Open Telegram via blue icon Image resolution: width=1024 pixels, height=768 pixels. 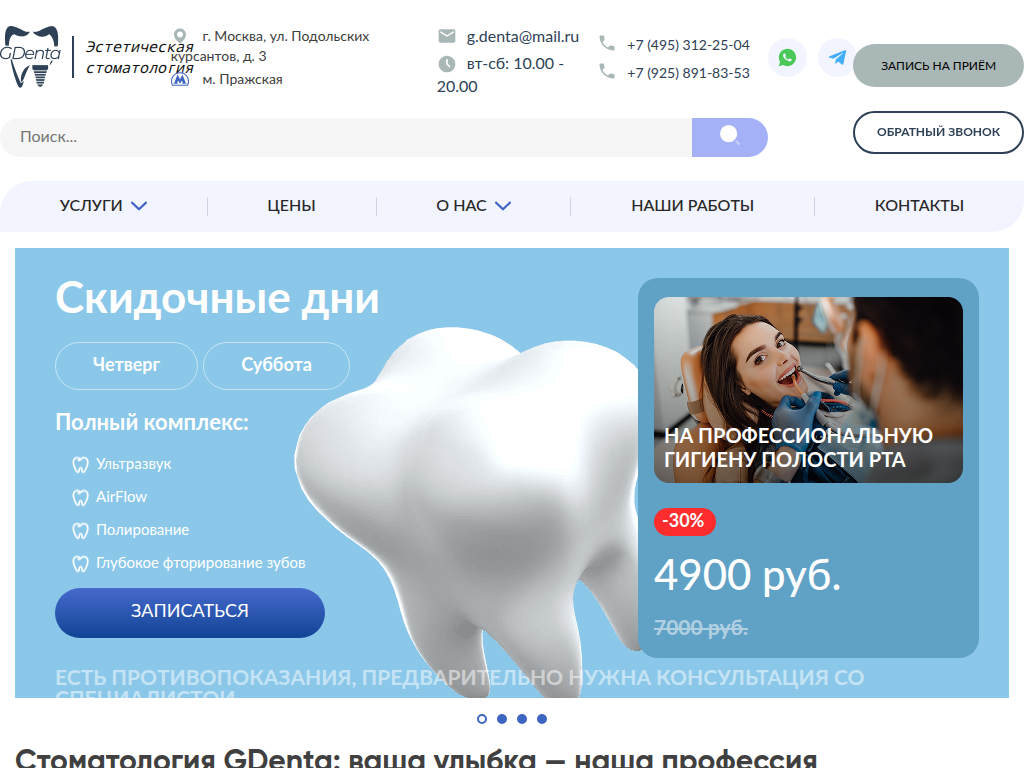coord(836,58)
